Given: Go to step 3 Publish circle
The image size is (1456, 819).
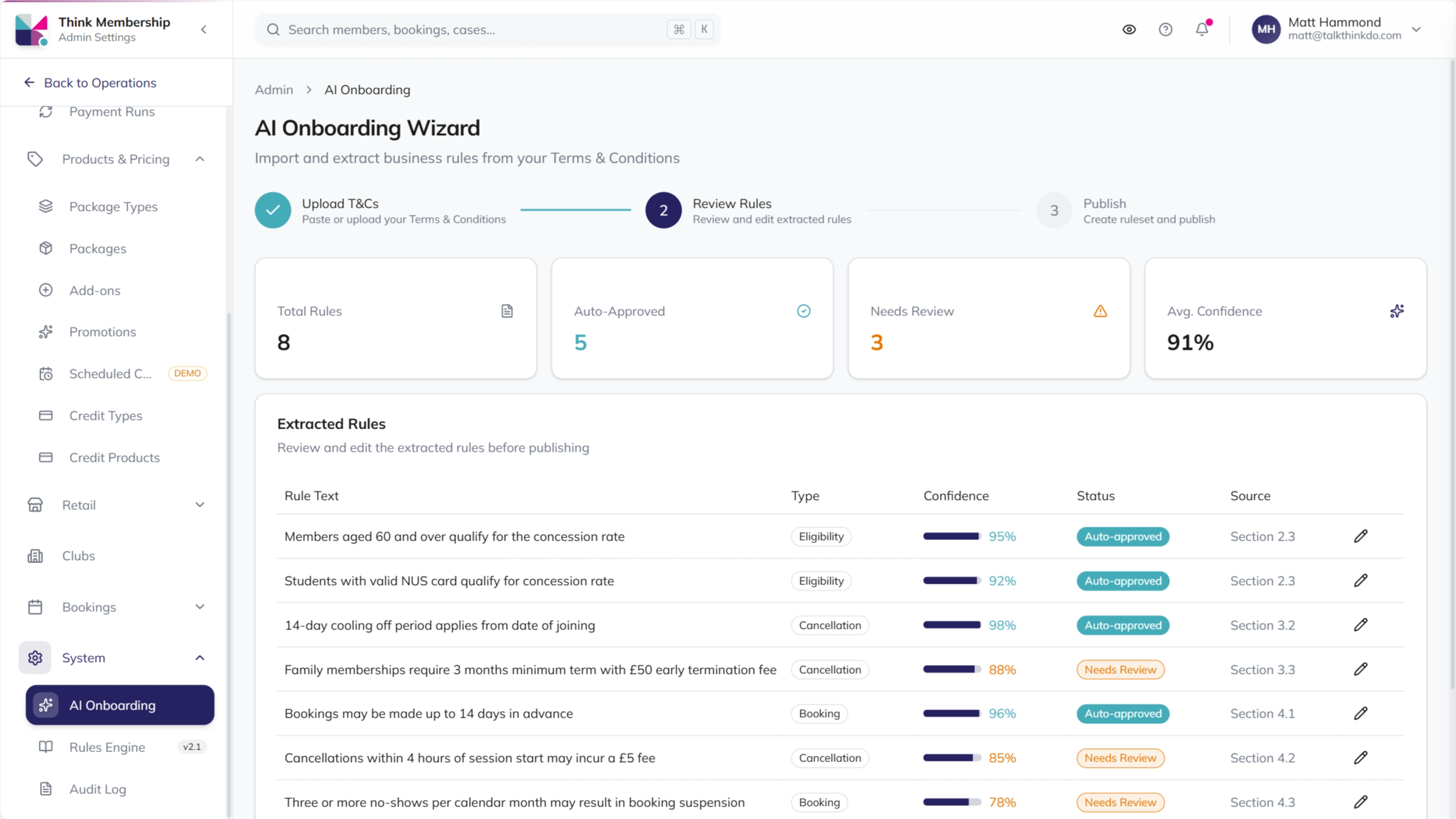Looking at the screenshot, I should [1054, 210].
